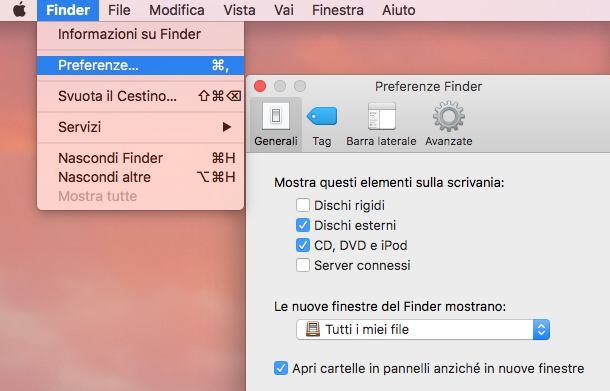The image size is (610, 391).
Task: Open the Apple menu
Action: 19,10
